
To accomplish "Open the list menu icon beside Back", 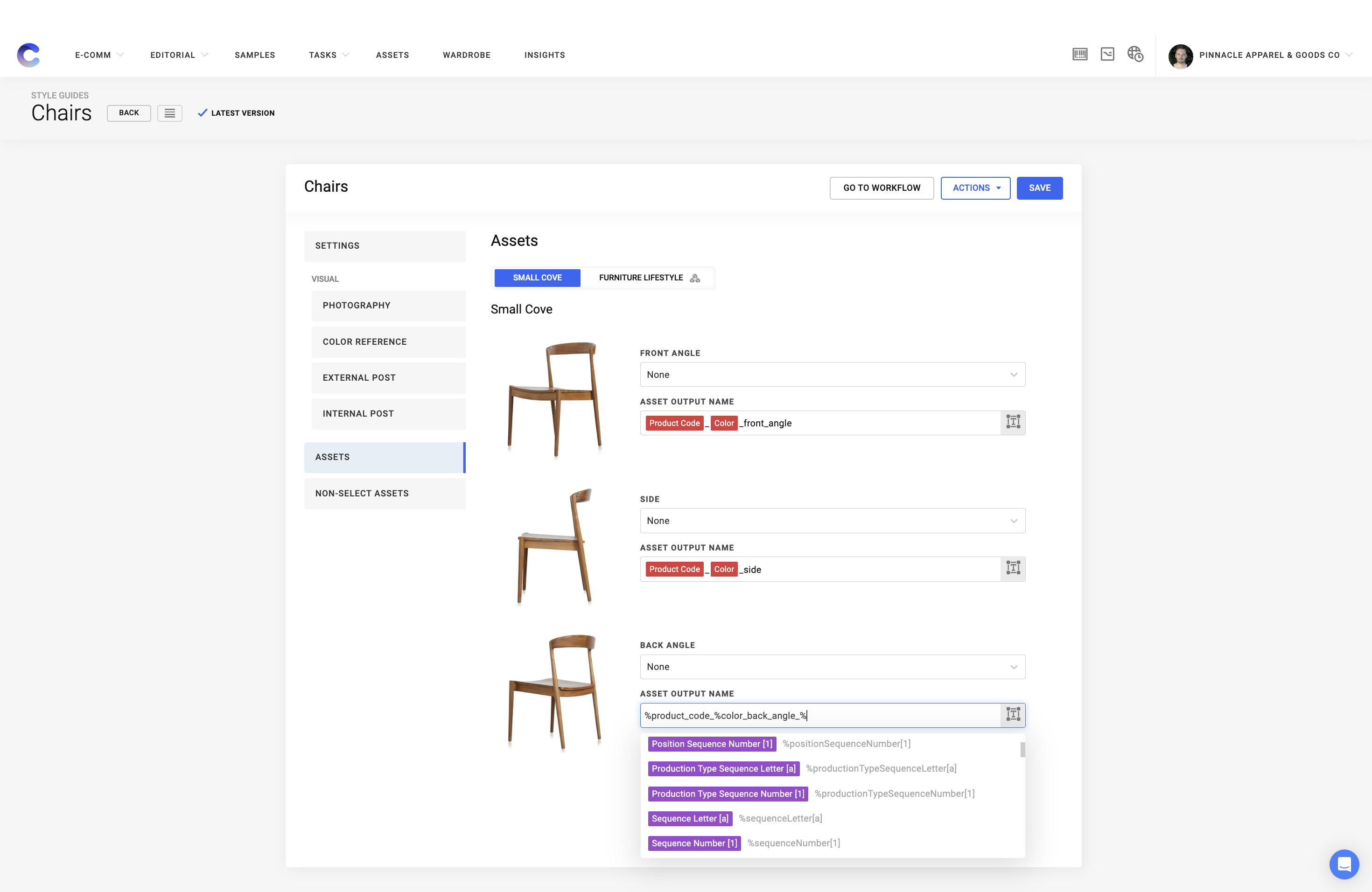I will tap(169, 113).
